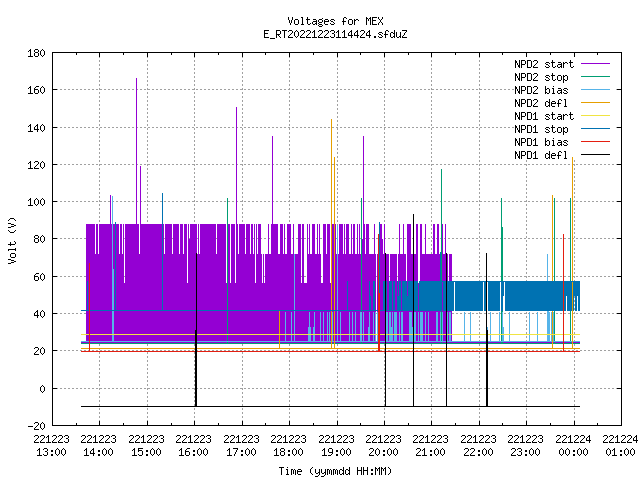The image size is (640, 480).
Task: Click the y-axis tick label 160
Action: 36,90
